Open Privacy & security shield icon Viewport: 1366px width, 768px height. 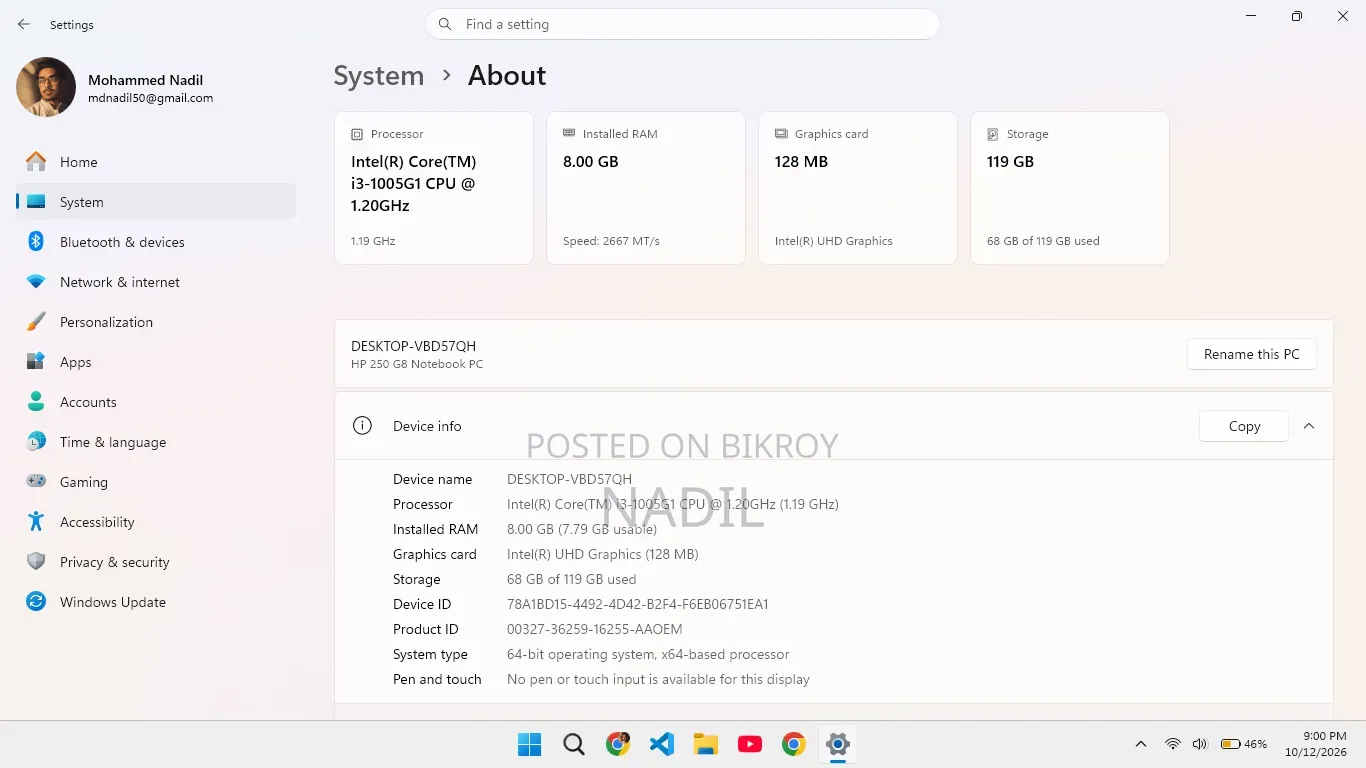tap(36, 562)
